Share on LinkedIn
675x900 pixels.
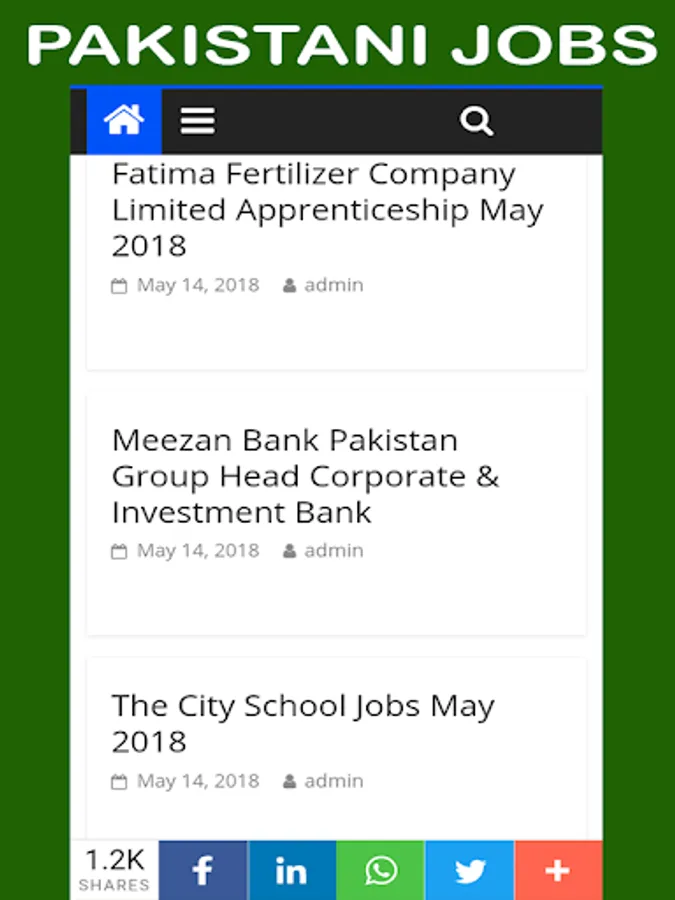coord(292,870)
